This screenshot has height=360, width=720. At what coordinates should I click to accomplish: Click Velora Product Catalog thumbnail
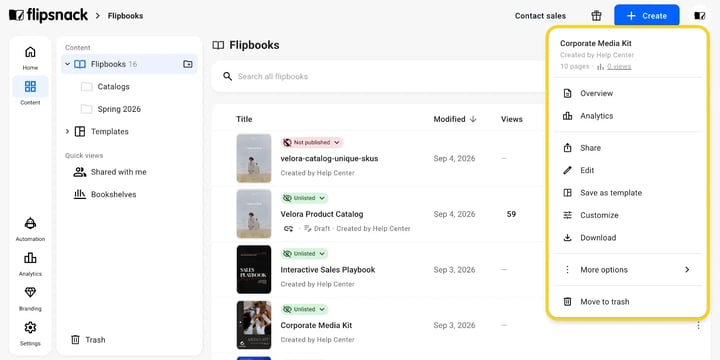[x=254, y=214]
